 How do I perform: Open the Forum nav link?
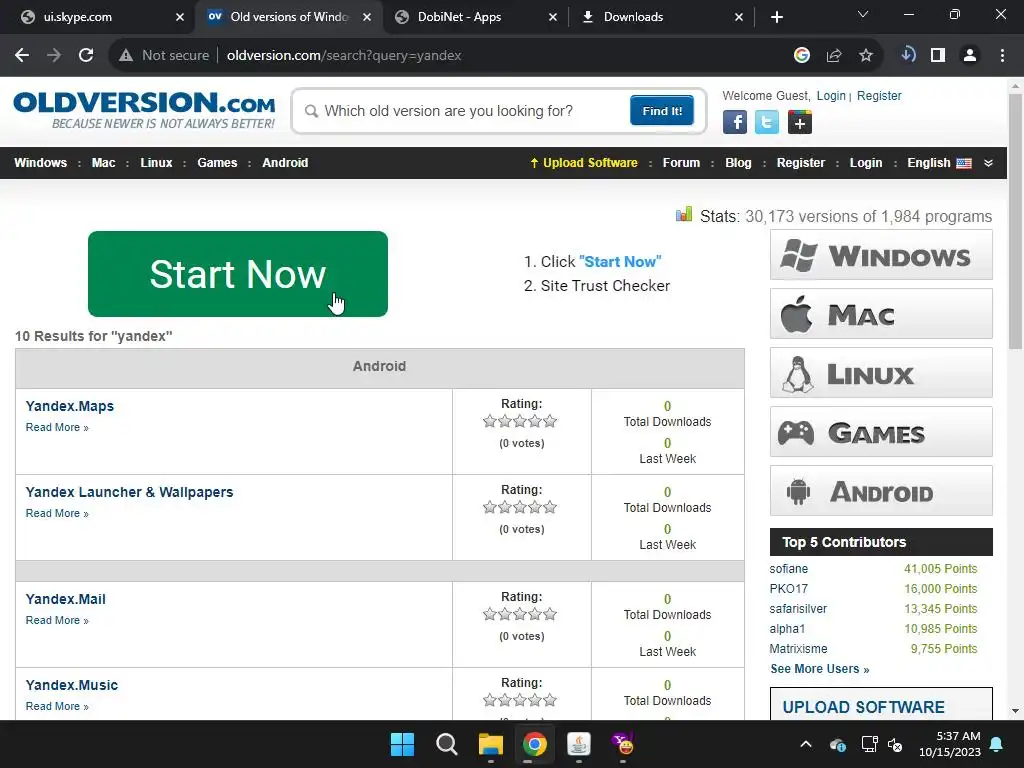point(681,163)
